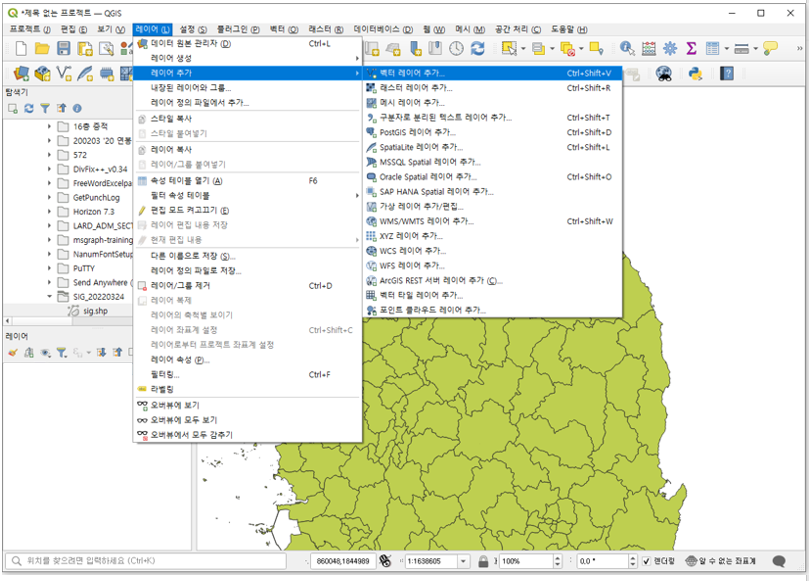809x581 pixels.
Task: Open a project with the yellow folder icon
Action: 42,49
